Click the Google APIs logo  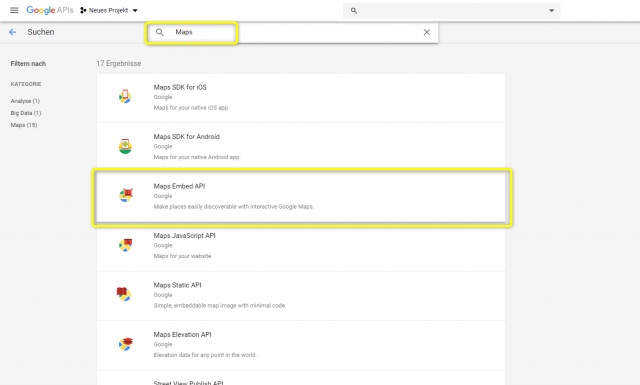click(50, 10)
